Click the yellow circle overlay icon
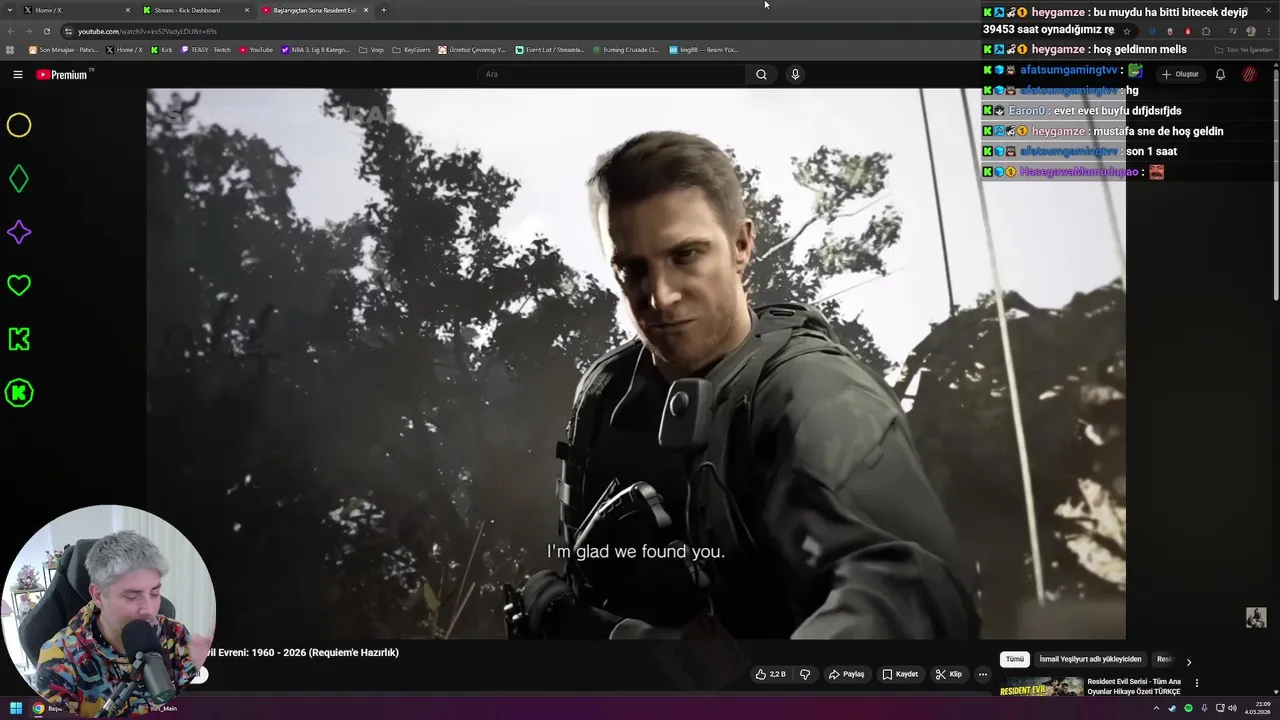Viewport: 1280px width, 720px height. click(19, 125)
